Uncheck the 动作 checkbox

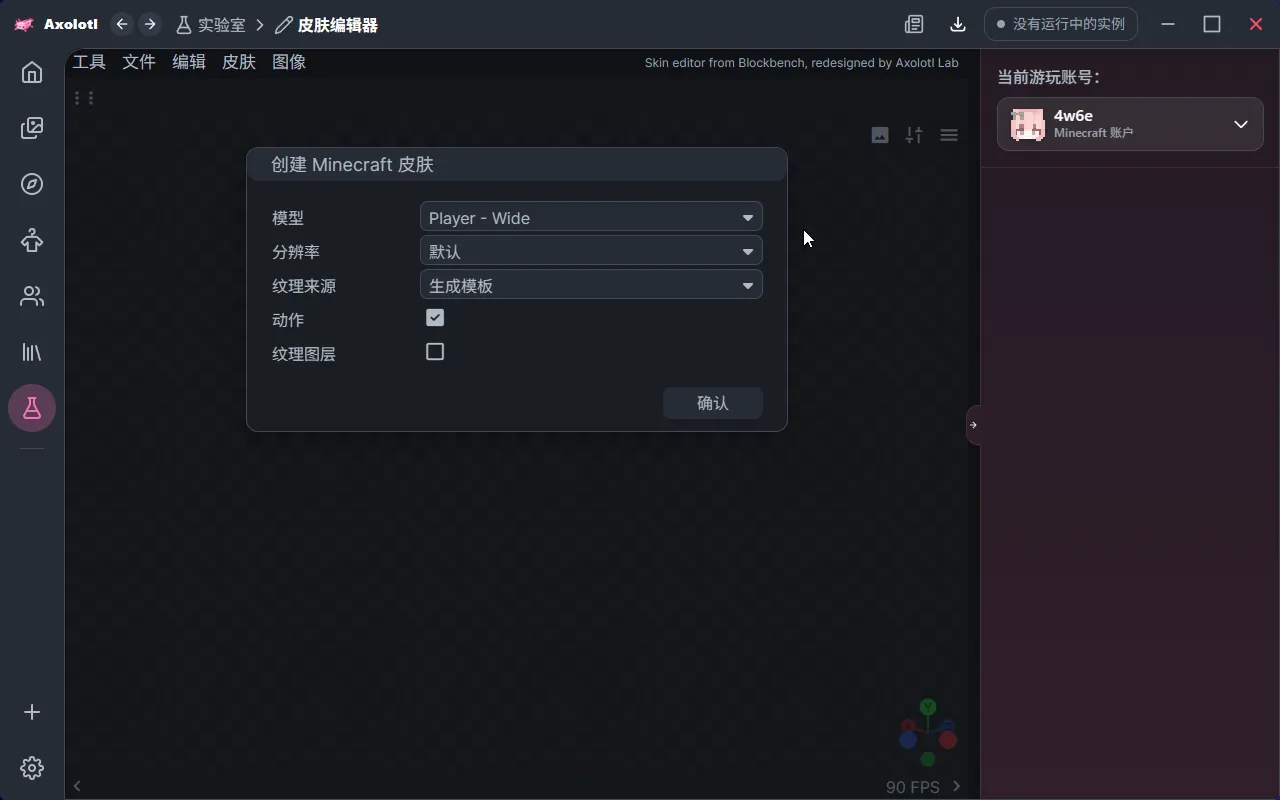tap(435, 318)
